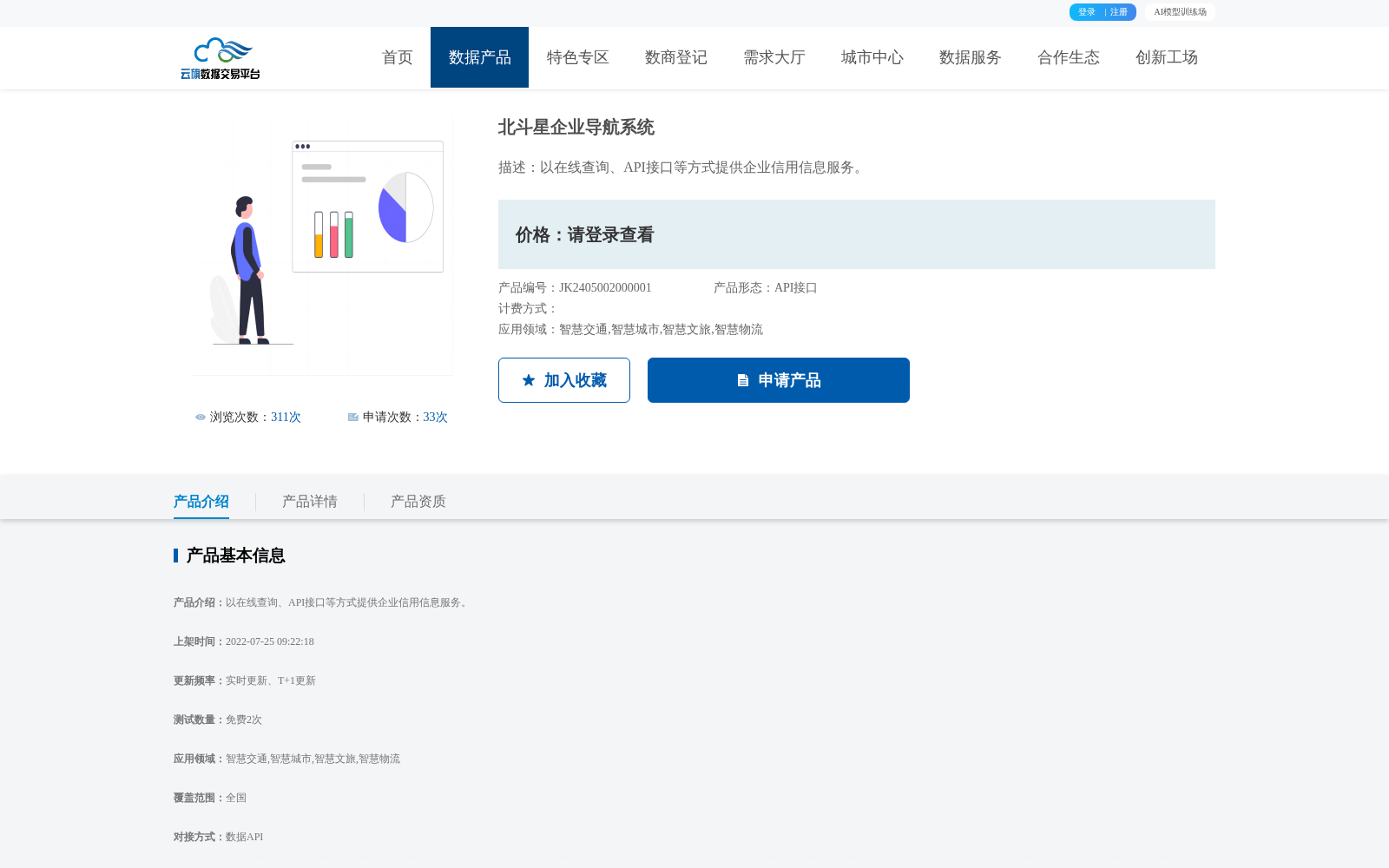Click the 311次 view count
The width and height of the screenshot is (1389, 868).
286,418
